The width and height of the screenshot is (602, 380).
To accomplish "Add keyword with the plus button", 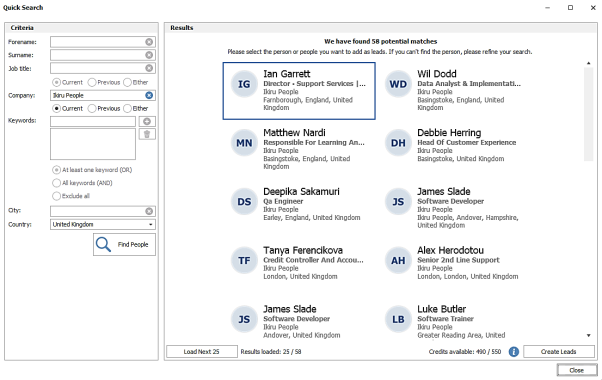I will pos(147,121).
